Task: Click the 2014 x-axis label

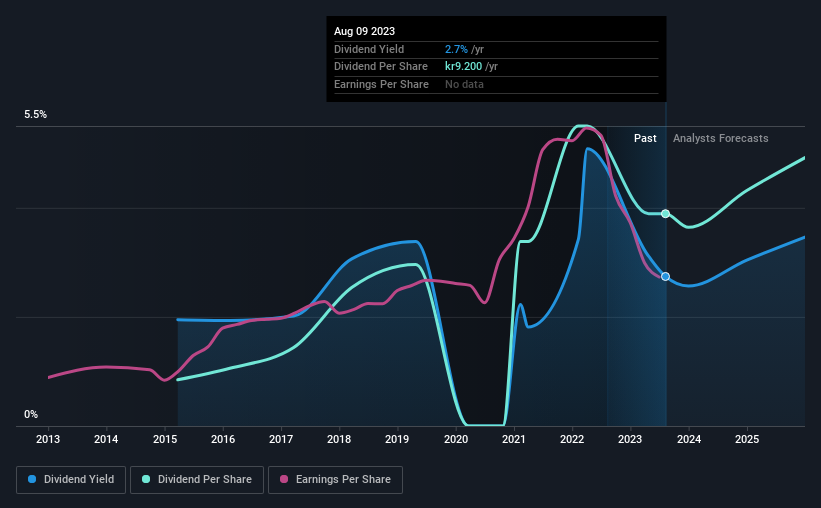Action: click(106, 439)
